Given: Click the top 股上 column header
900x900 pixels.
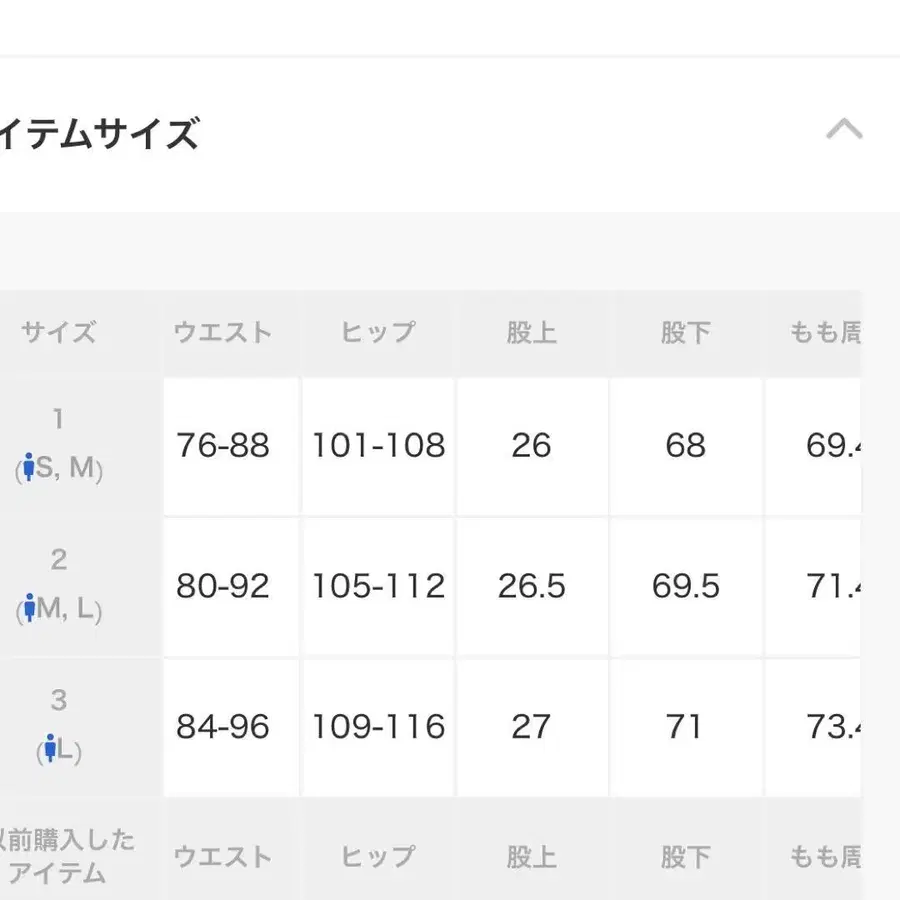Looking at the screenshot, I should 532,332.
